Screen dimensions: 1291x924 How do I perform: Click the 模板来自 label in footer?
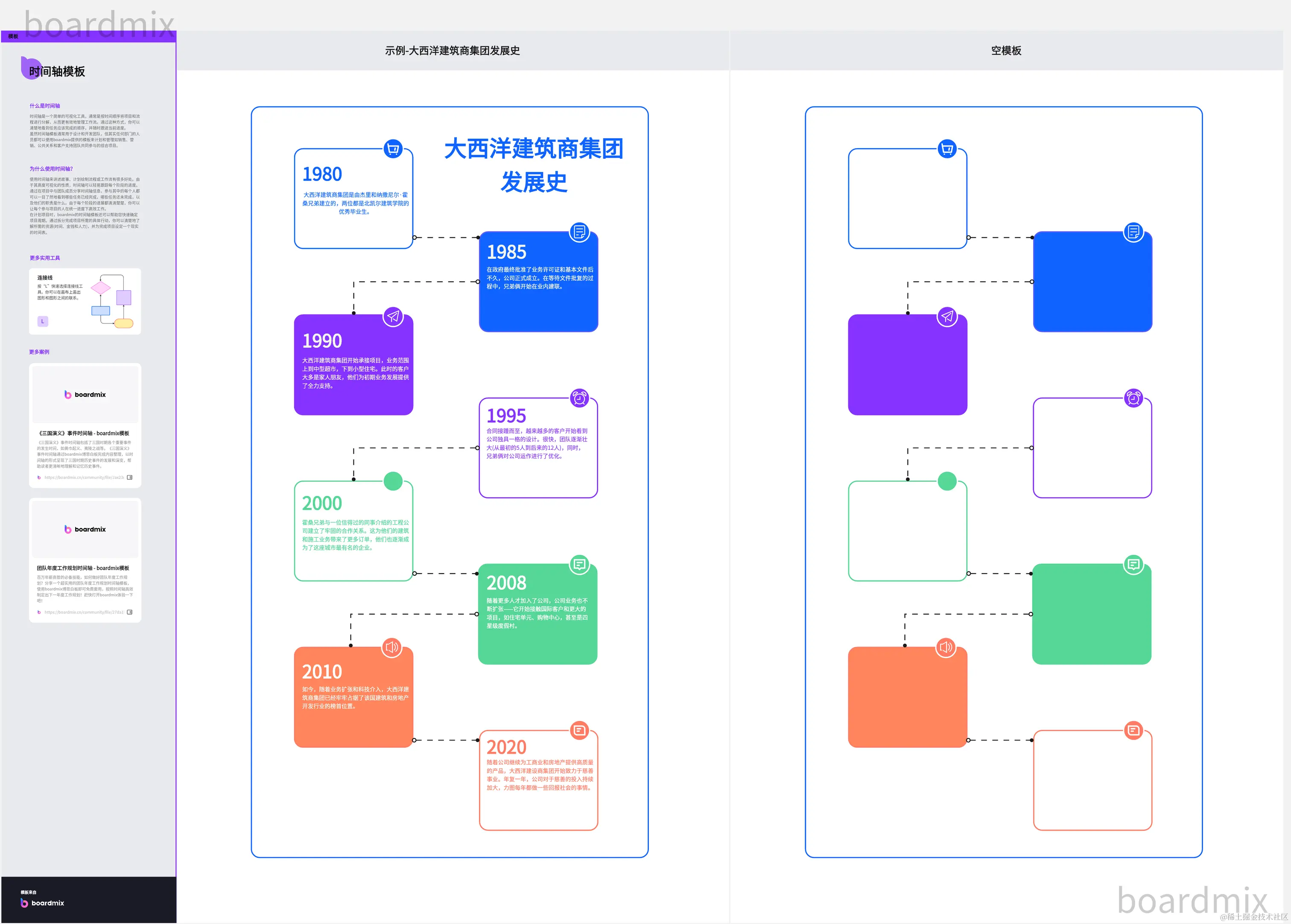[29, 892]
